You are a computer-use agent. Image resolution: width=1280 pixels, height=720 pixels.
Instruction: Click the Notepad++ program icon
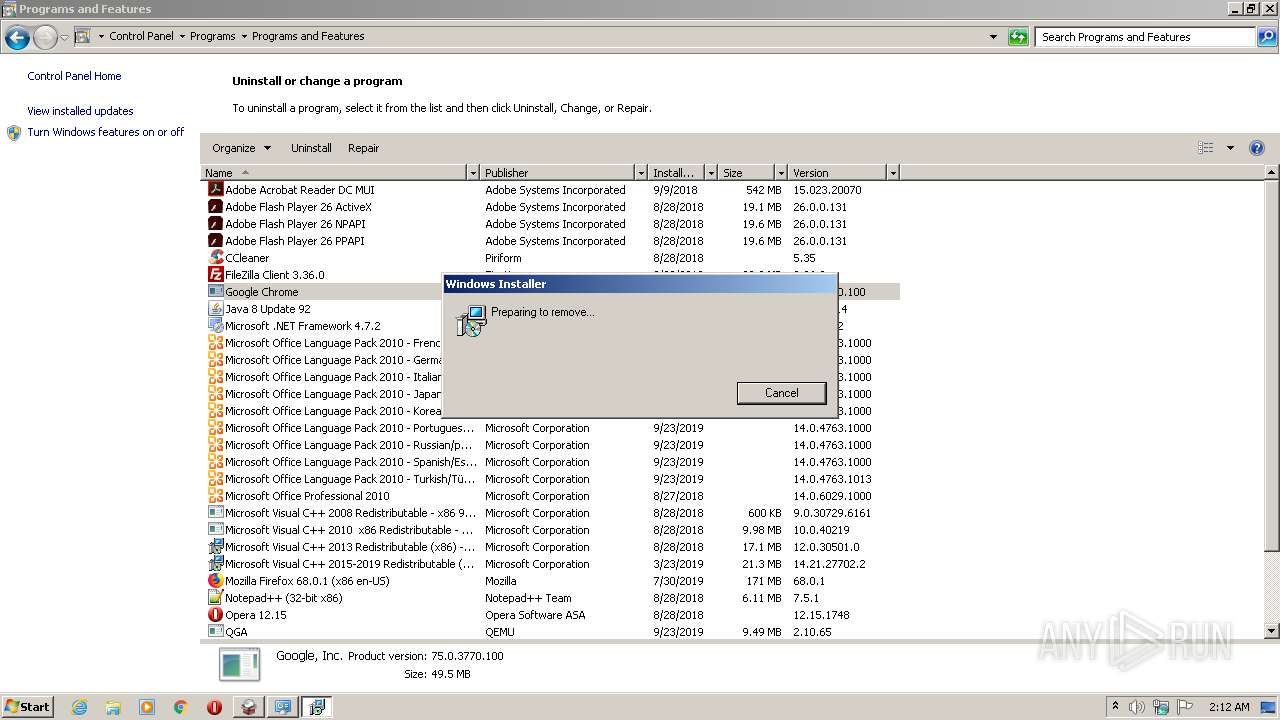[x=215, y=598]
